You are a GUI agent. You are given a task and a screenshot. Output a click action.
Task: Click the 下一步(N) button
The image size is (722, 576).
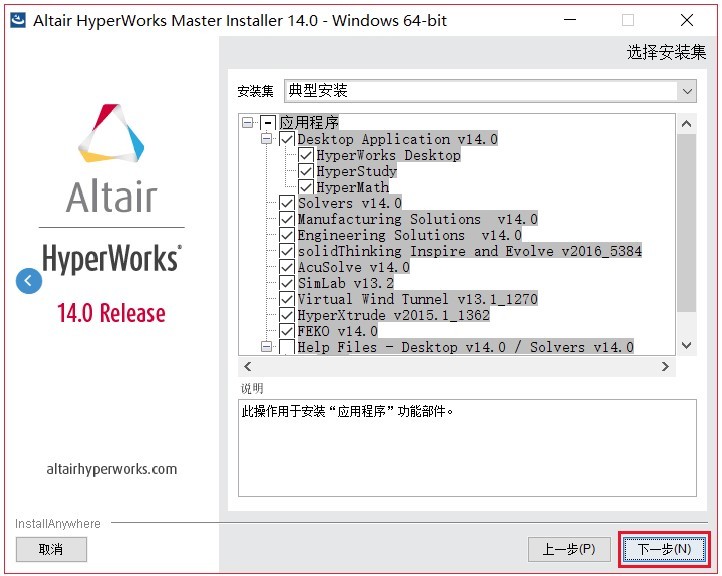coord(664,549)
